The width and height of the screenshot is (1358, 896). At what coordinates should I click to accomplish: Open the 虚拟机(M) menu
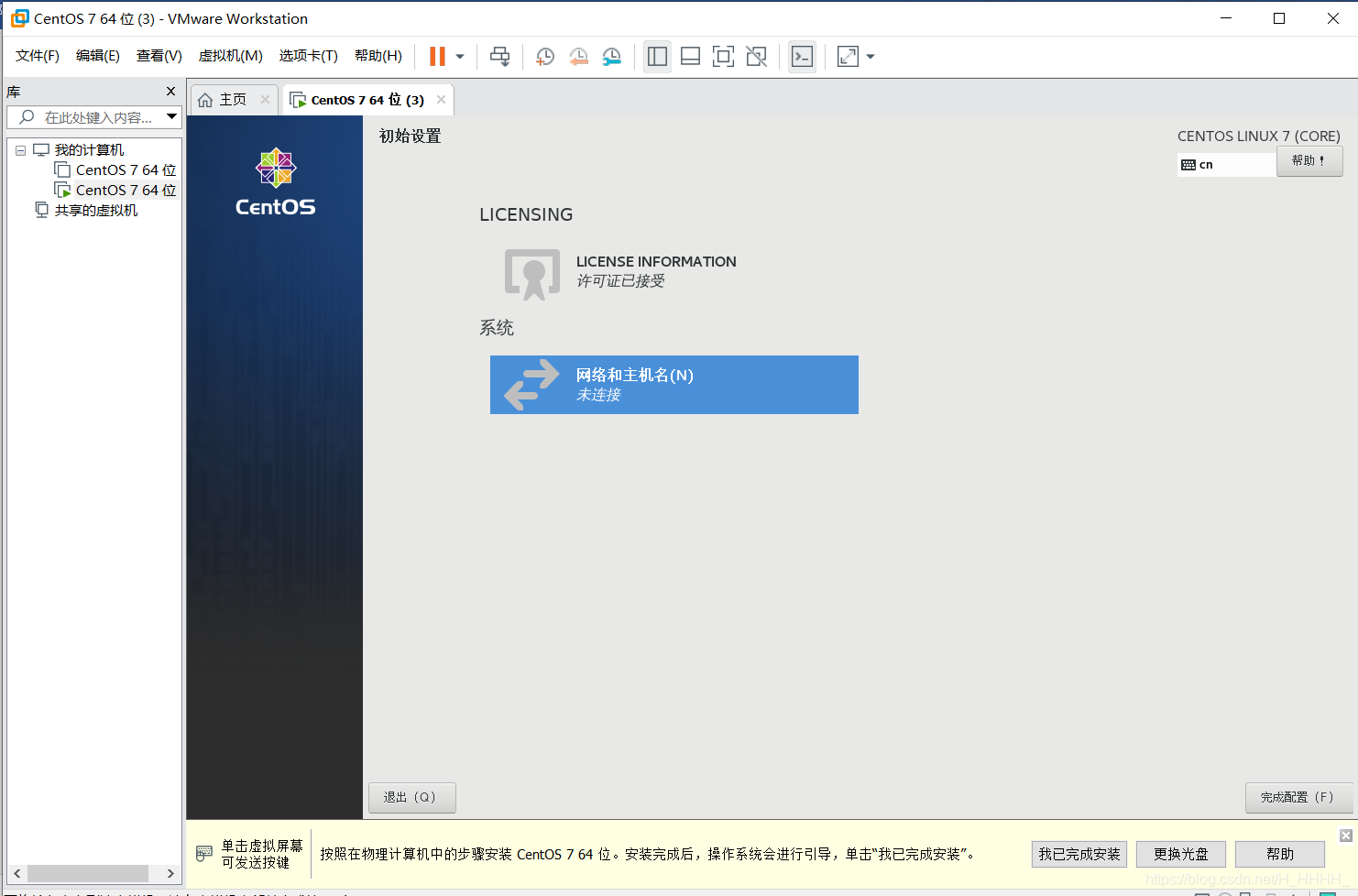tap(231, 56)
